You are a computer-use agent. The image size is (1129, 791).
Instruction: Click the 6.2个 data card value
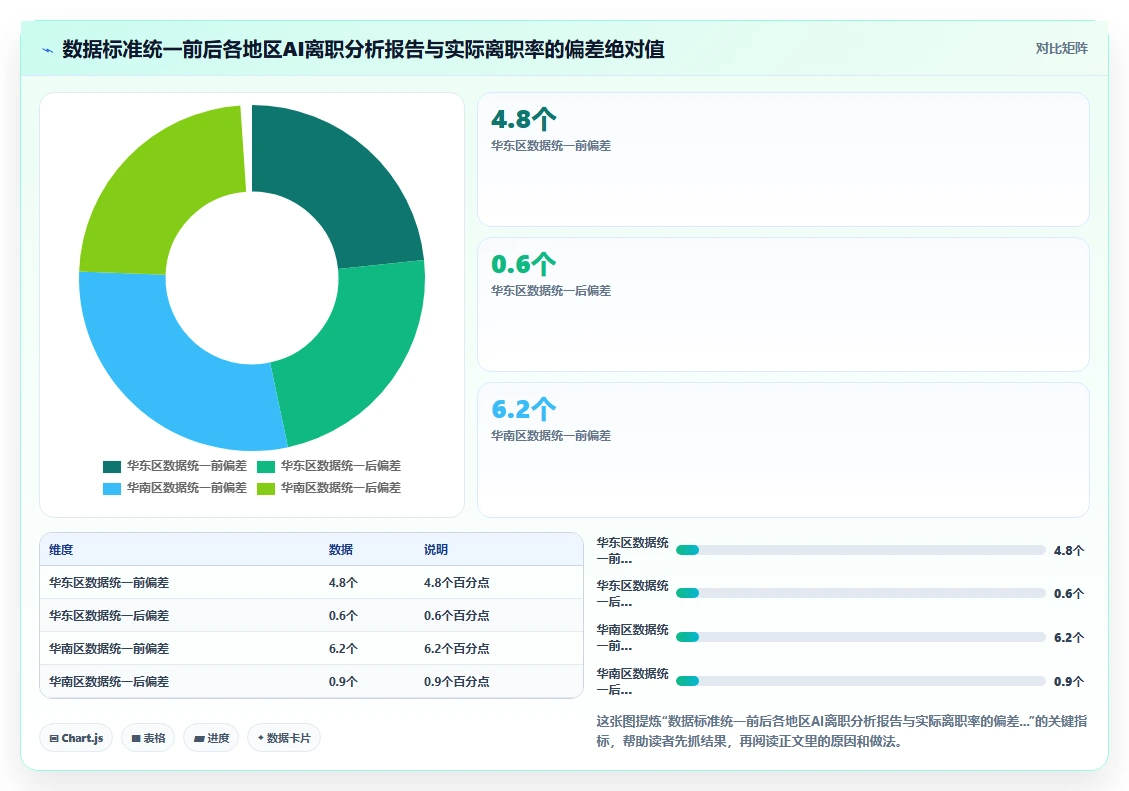tap(523, 409)
